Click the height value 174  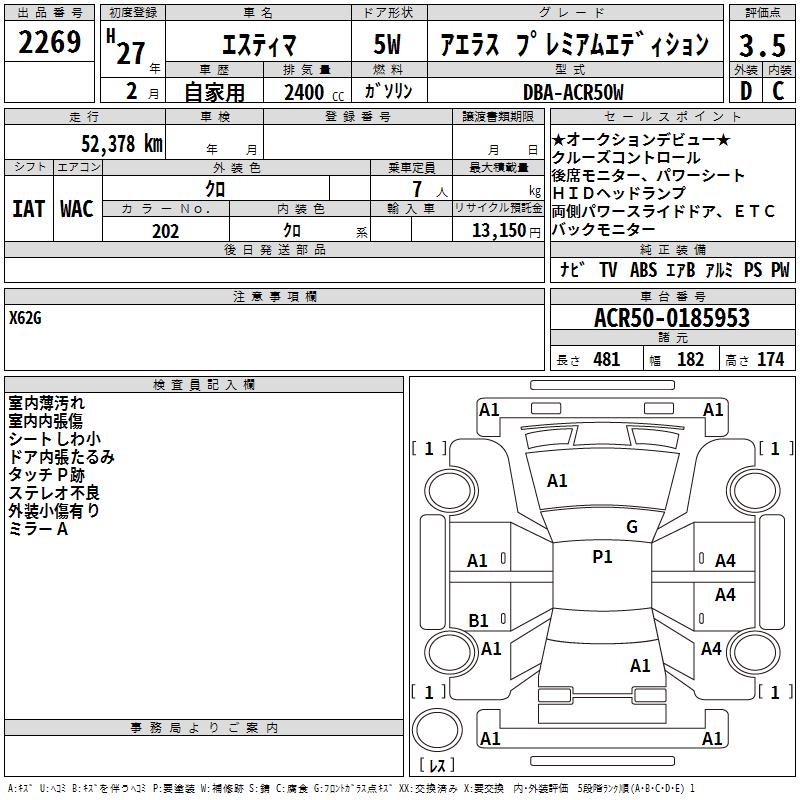[770, 360]
